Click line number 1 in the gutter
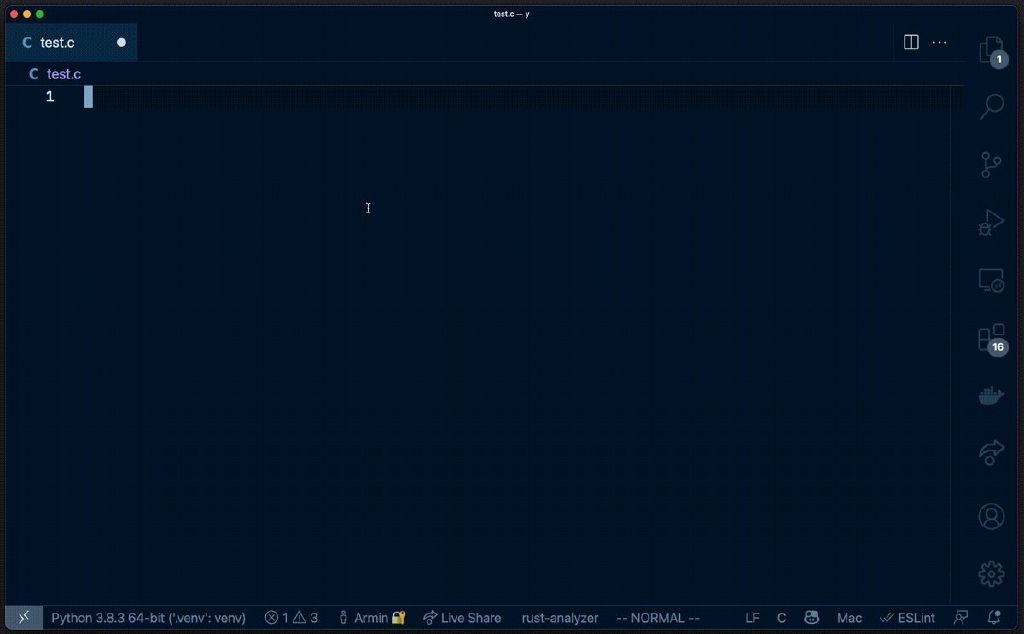 coord(50,97)
